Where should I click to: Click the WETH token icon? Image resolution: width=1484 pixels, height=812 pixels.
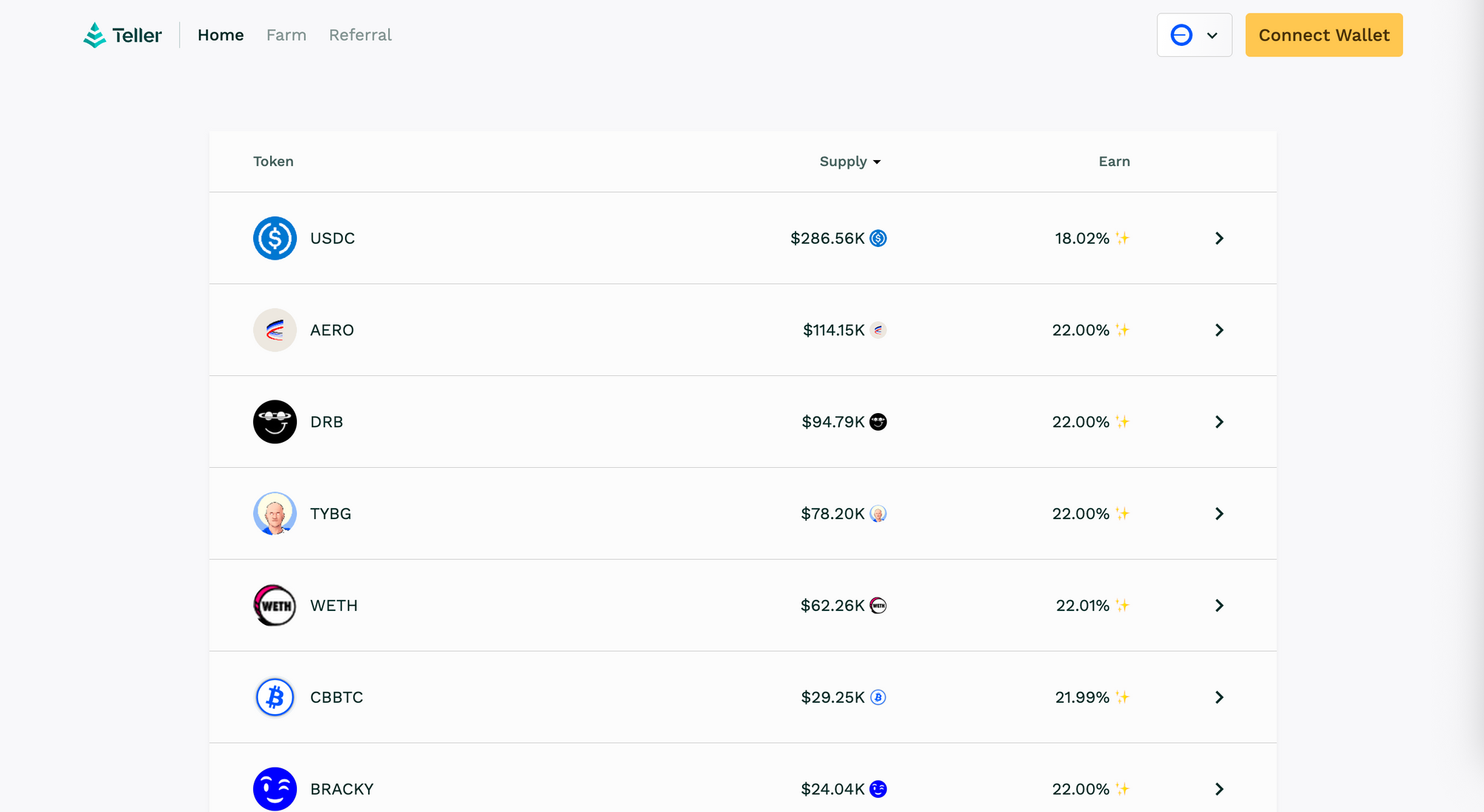(x=275, y=605)
